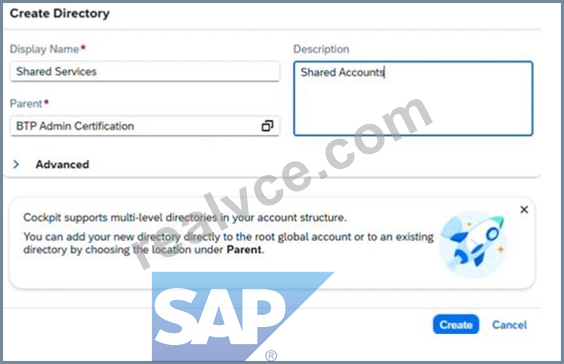The width and height of the screenshot is (564, 364).
Task: Click the bold Parent word in info text
Action: [244, 250]
